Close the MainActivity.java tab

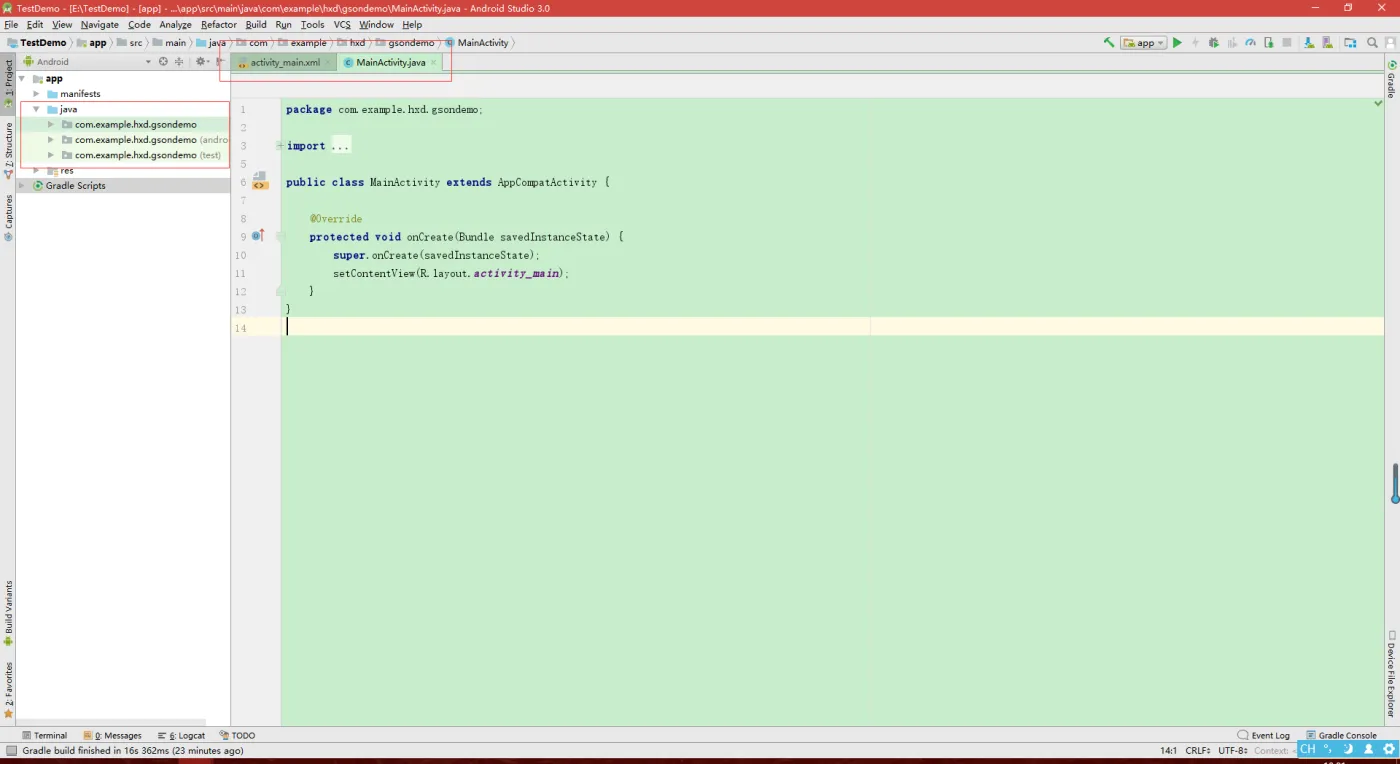[x=433, y=62]
